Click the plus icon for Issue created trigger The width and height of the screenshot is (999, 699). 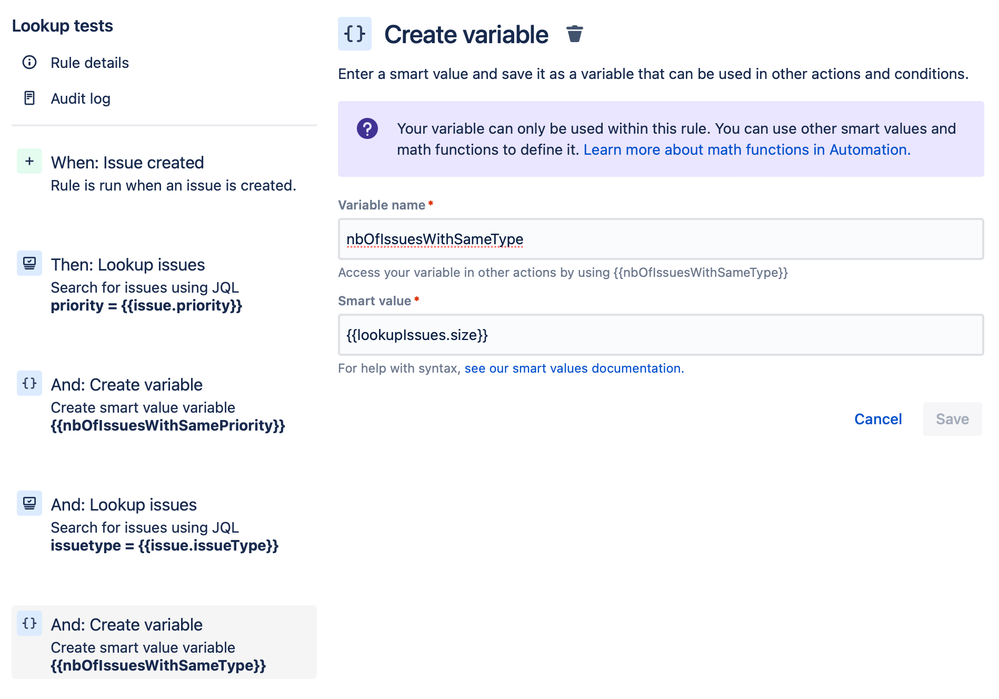point(29,162)
